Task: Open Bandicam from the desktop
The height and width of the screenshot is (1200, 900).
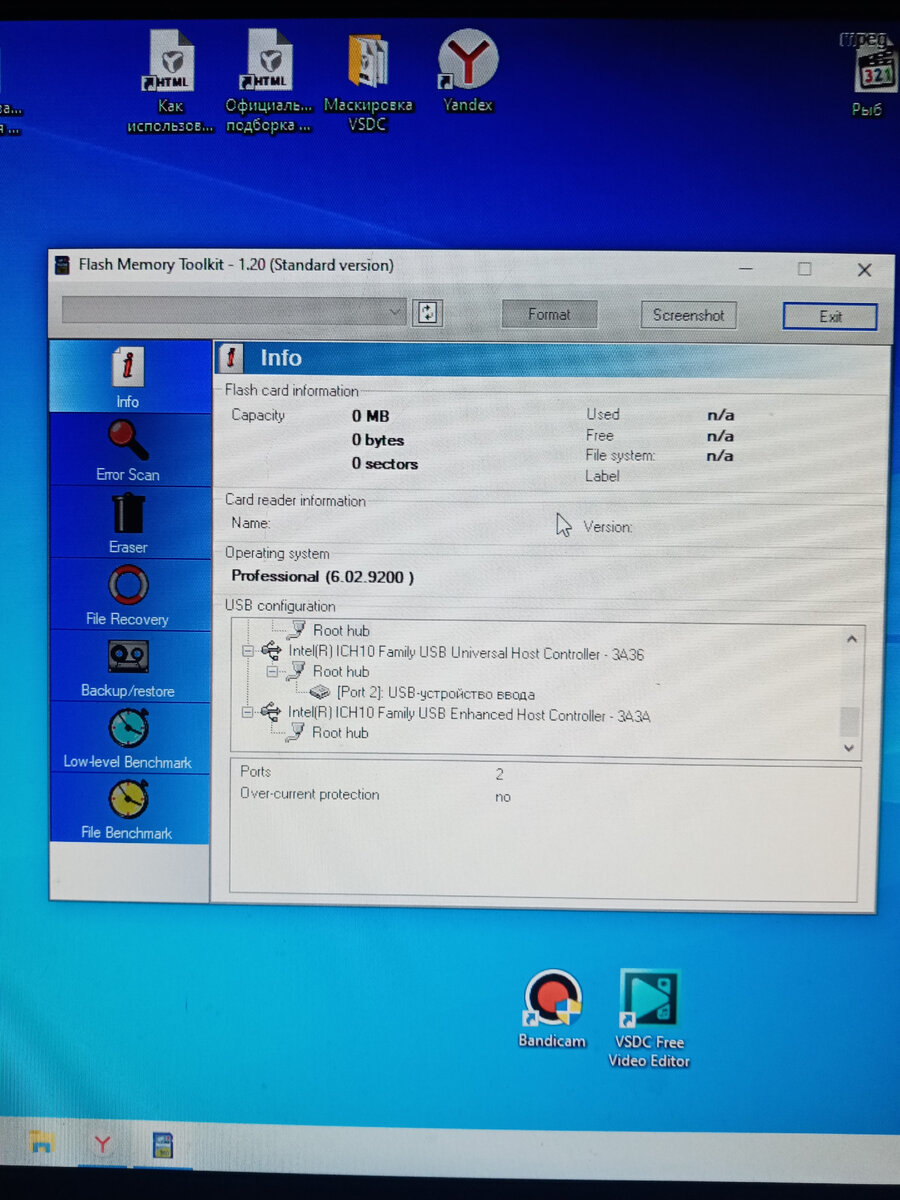Action: click(551, 1000)
